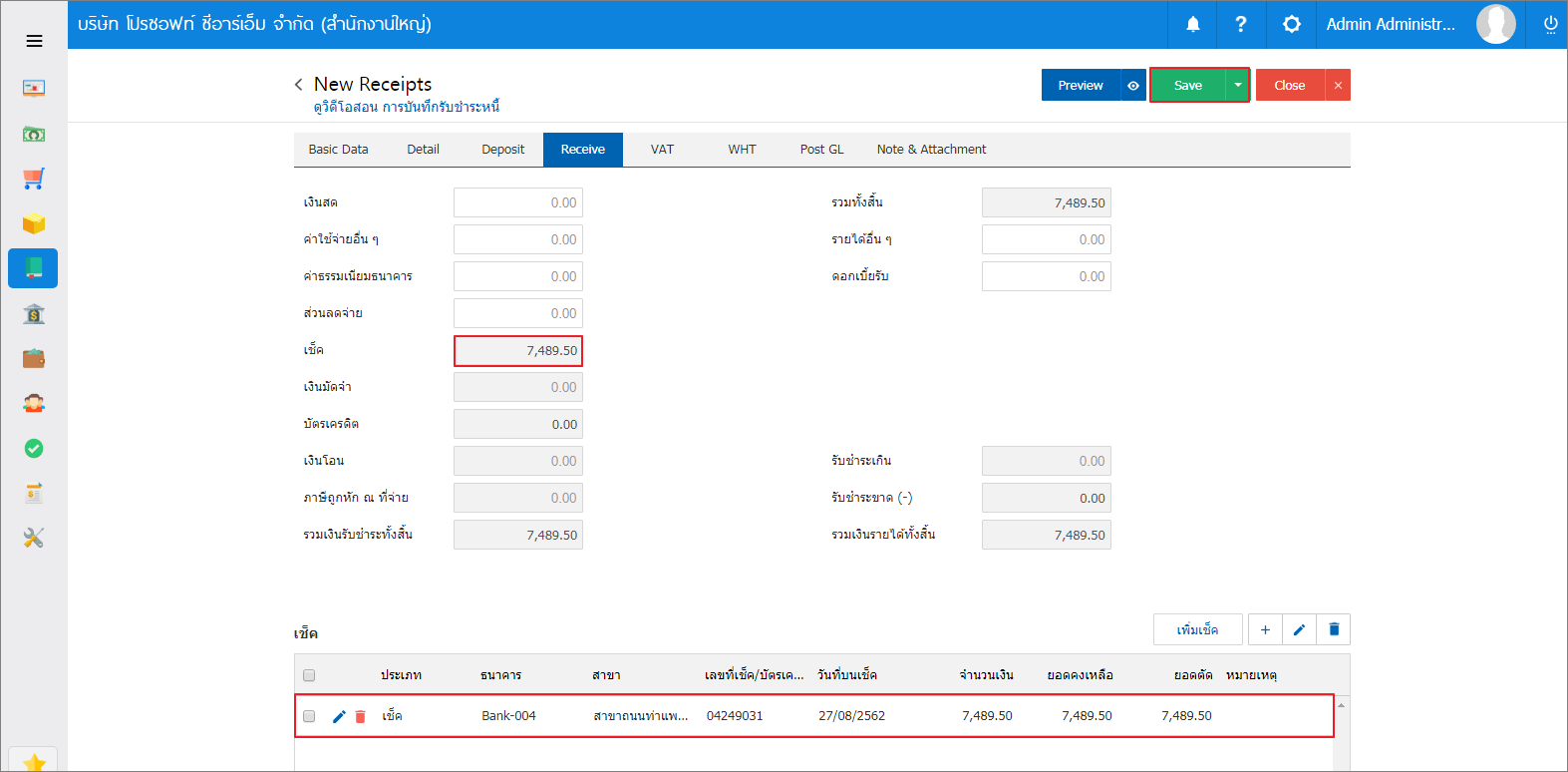Delete the Bank-004 cheque row with red trash
The image size is (1568, 772).
361,716
